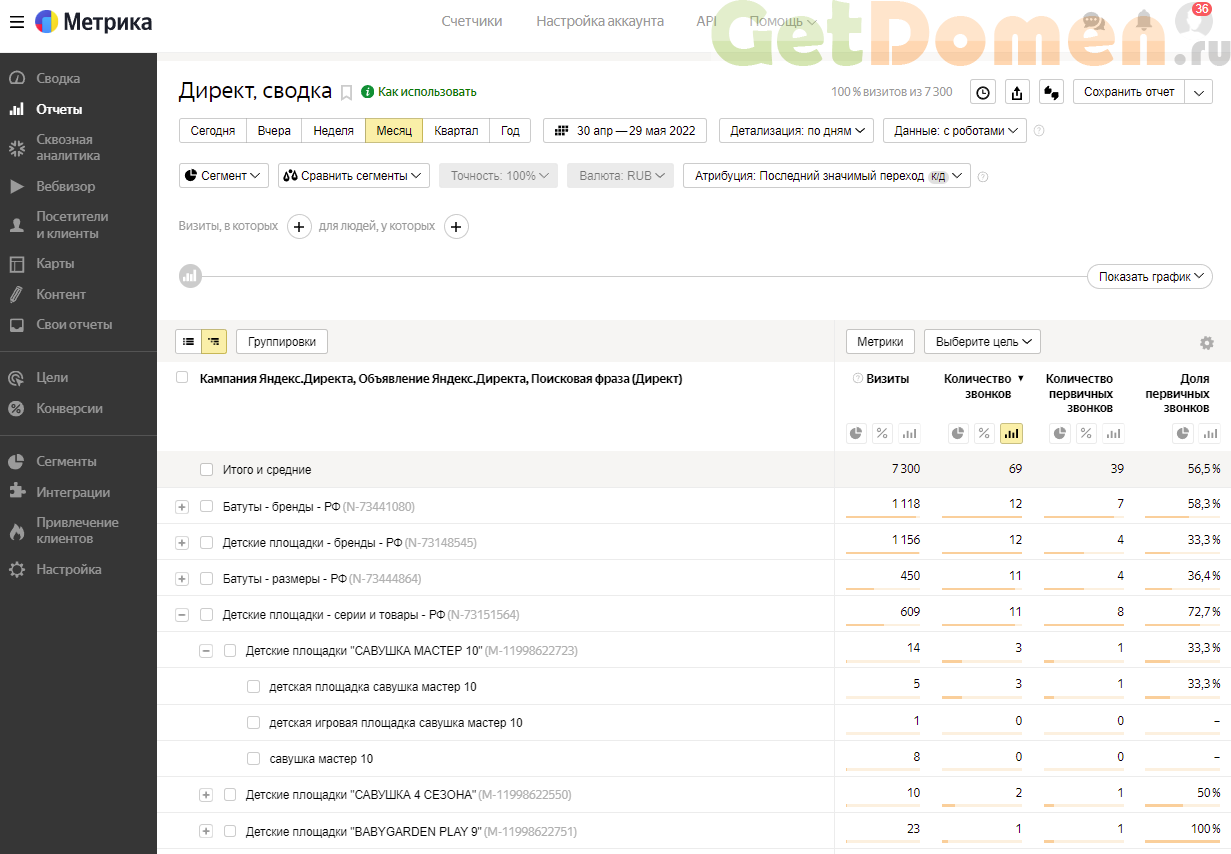Screen dimensions: 1231x854
Task: Select the Квартал period tab
Action: coord(456,131)
